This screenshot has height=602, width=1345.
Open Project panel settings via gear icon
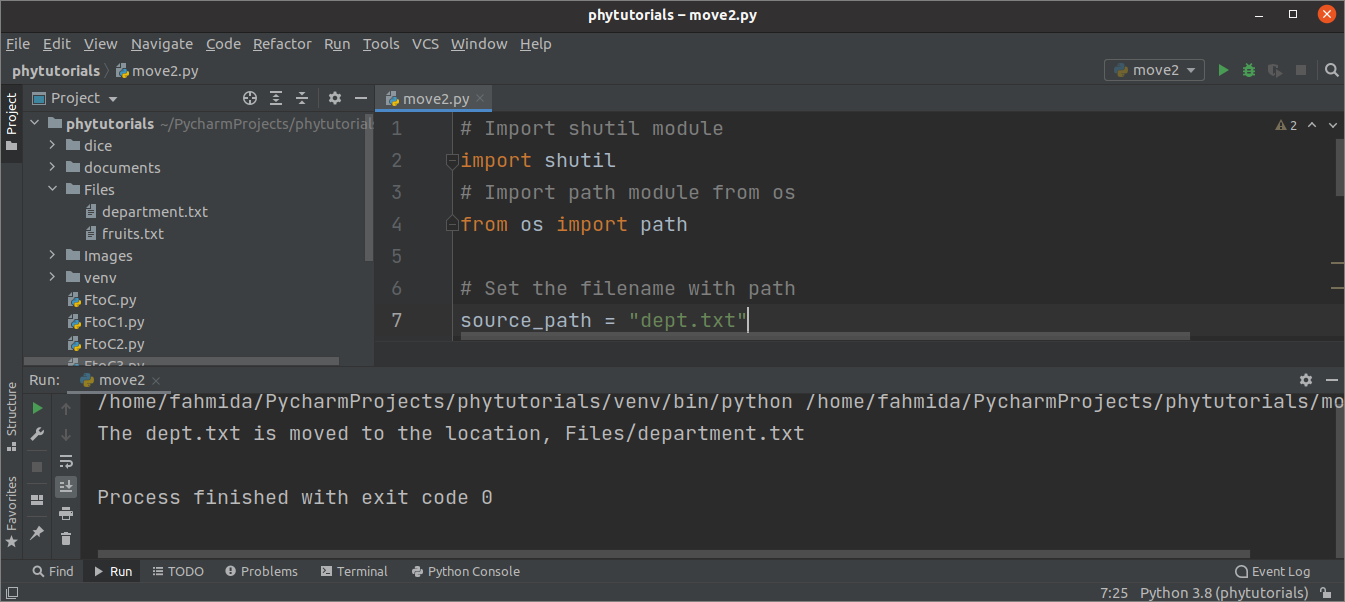tap(335, 98)
